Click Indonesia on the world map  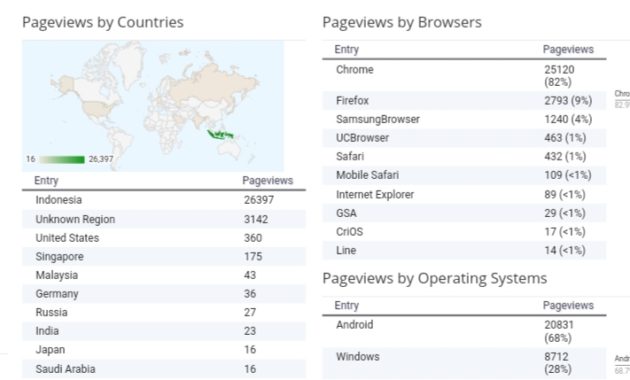220,135
